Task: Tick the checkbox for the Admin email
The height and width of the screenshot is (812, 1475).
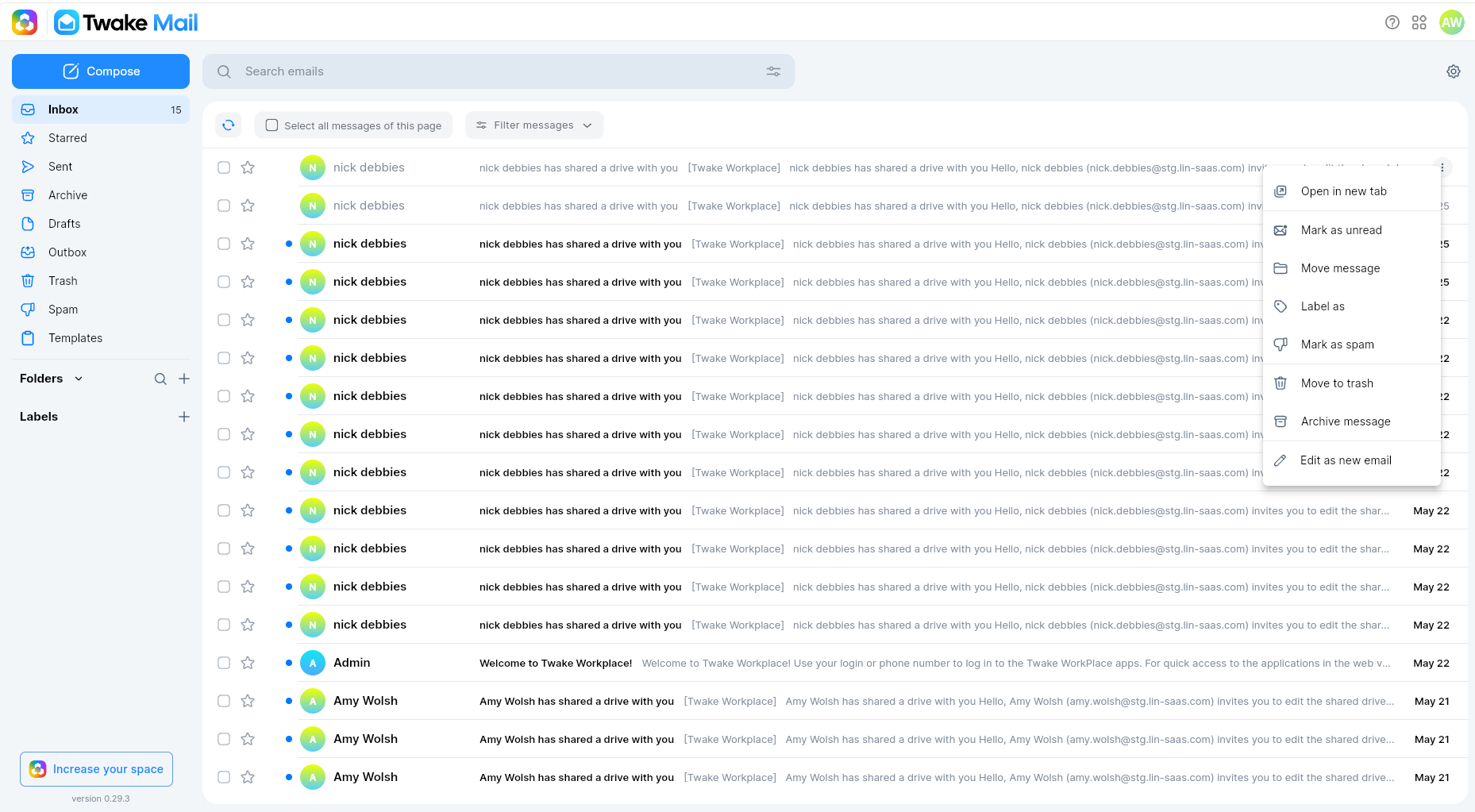Action: [224, 663]
